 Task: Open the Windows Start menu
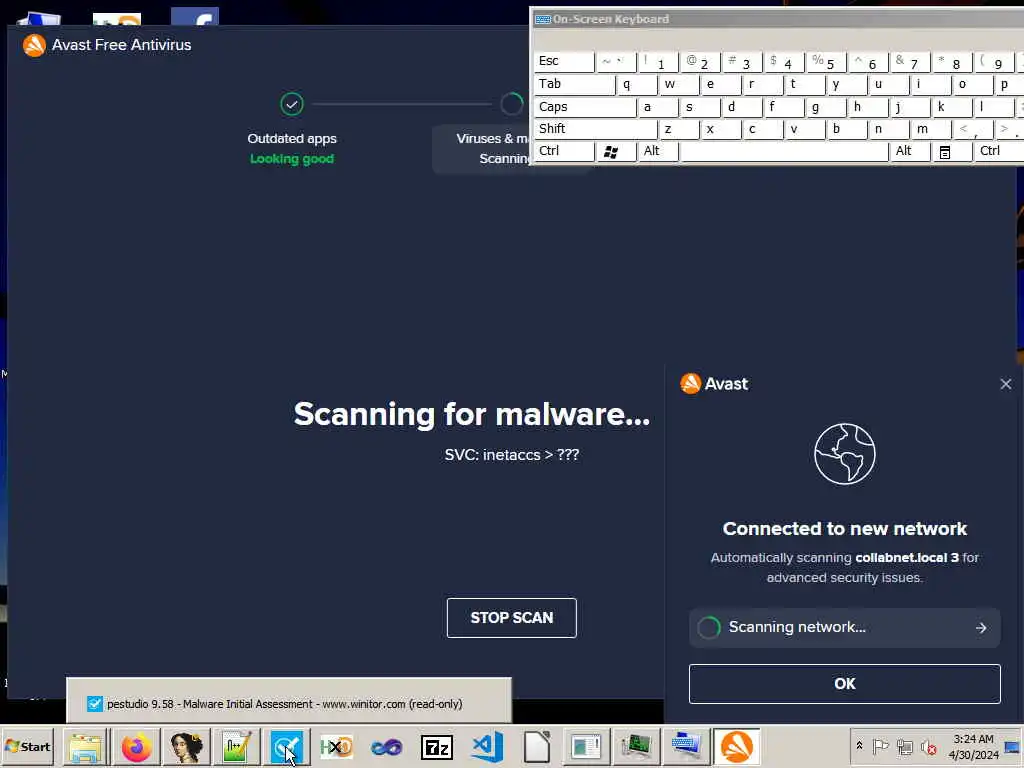[x=28, y=746]
